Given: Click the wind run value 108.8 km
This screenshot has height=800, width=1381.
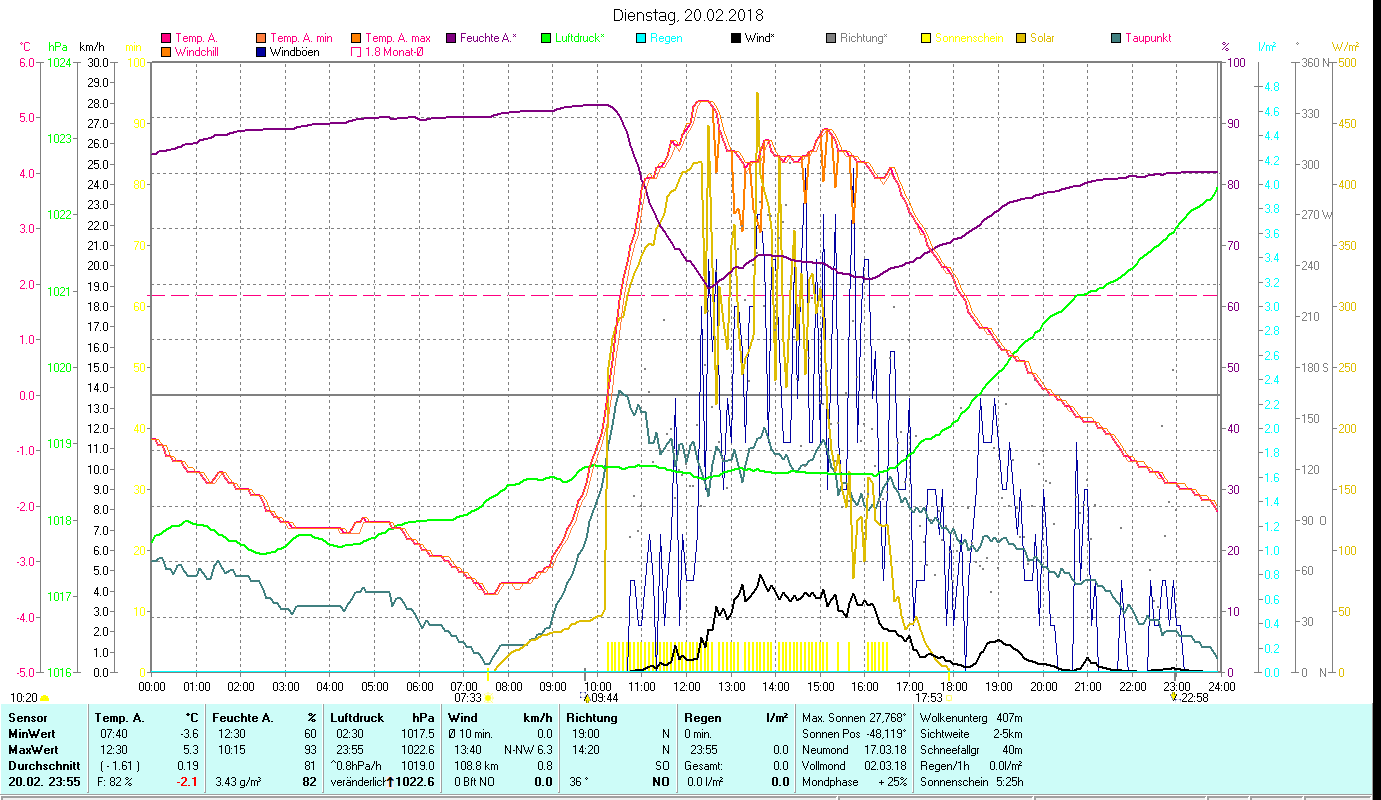Looking at the screenshot, I should click(474, 765).
